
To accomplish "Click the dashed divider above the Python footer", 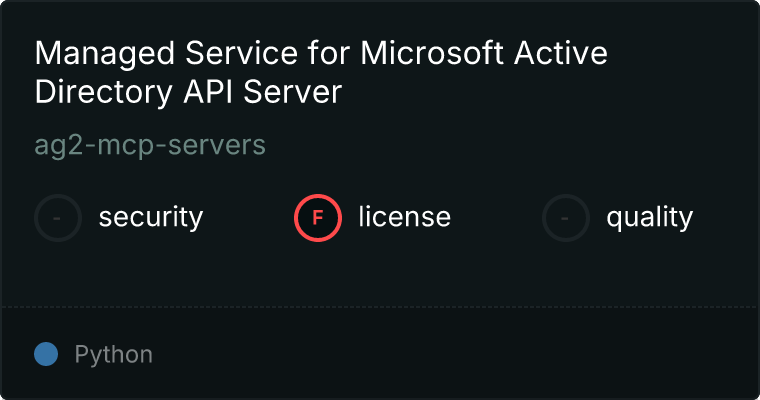I will 380,306.
